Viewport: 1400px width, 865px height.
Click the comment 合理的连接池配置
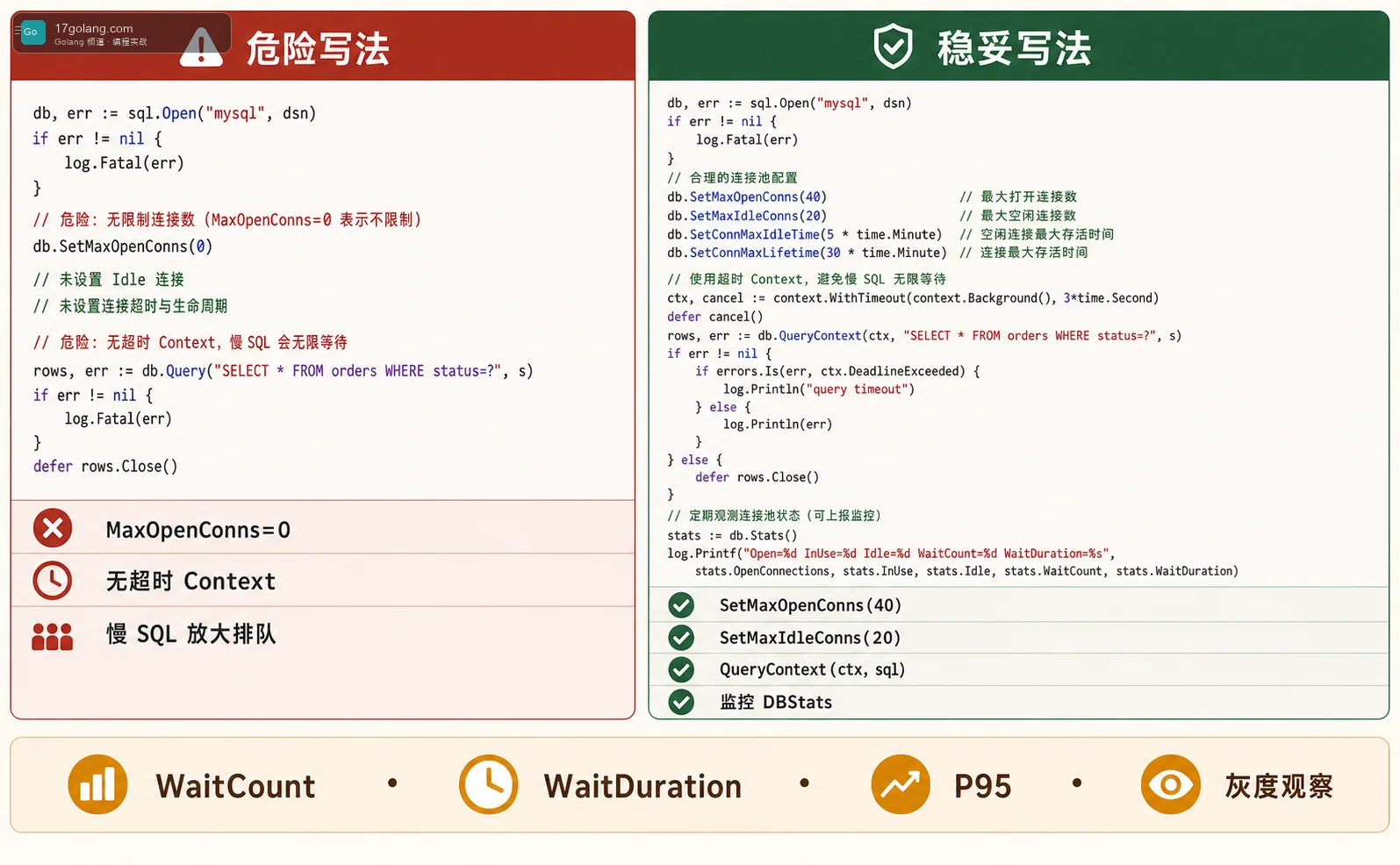(x=732, y=177)
